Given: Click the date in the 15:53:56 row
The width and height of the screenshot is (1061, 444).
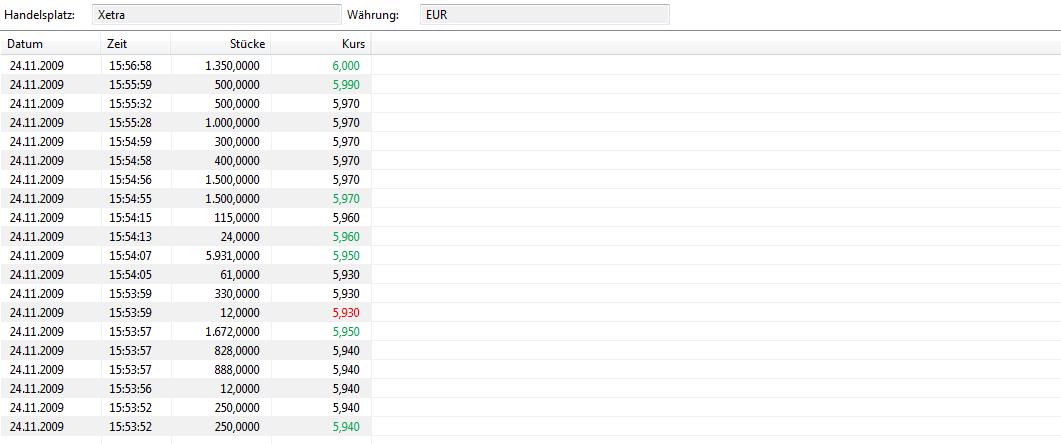Looking at the screenshot, I should tap(37, 388).
